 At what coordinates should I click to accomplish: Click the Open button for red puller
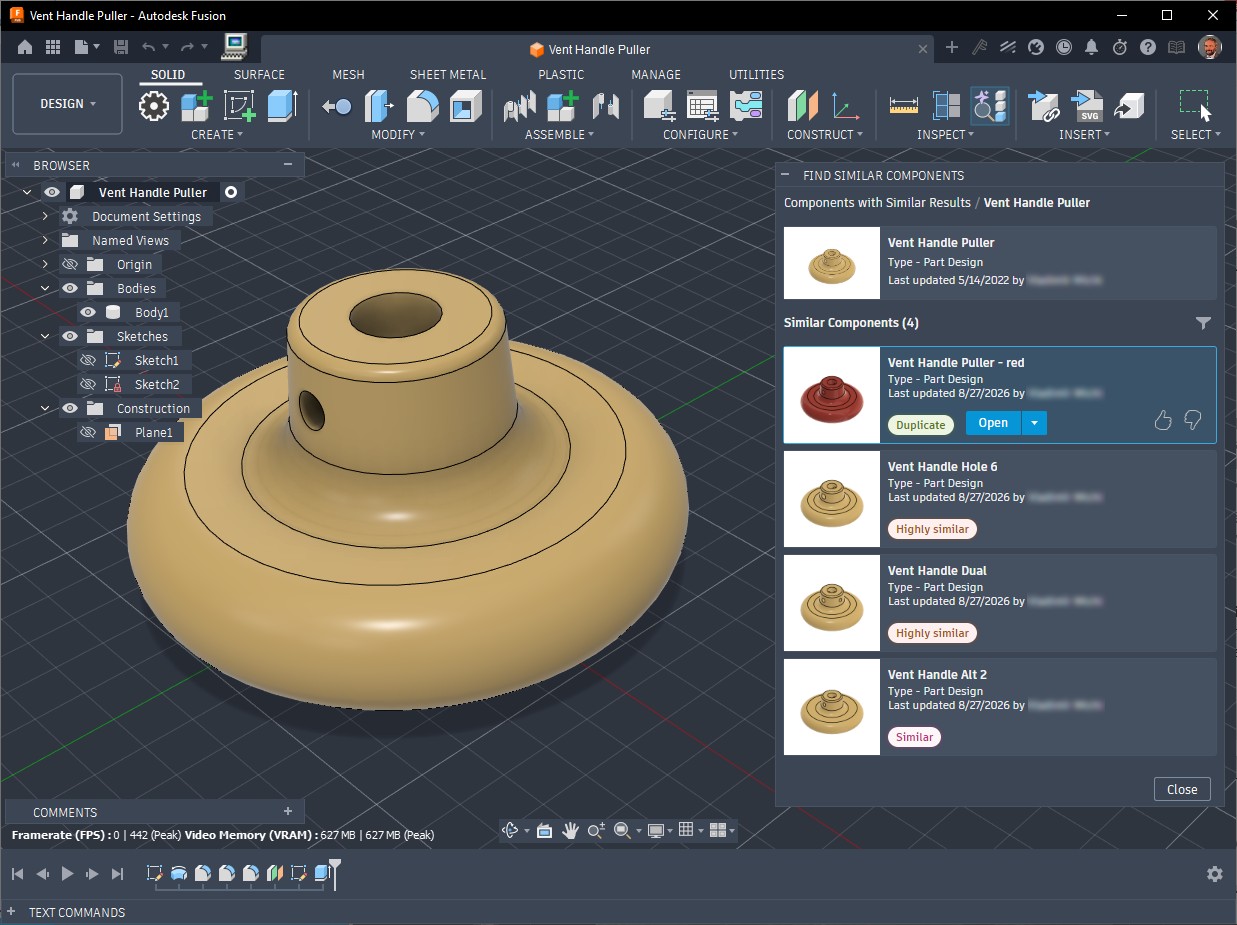[993, 423]
